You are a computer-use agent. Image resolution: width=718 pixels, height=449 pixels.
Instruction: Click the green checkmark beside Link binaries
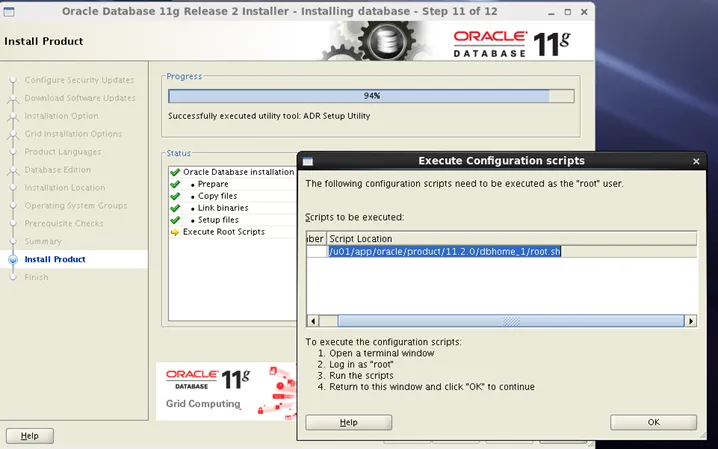175,208
